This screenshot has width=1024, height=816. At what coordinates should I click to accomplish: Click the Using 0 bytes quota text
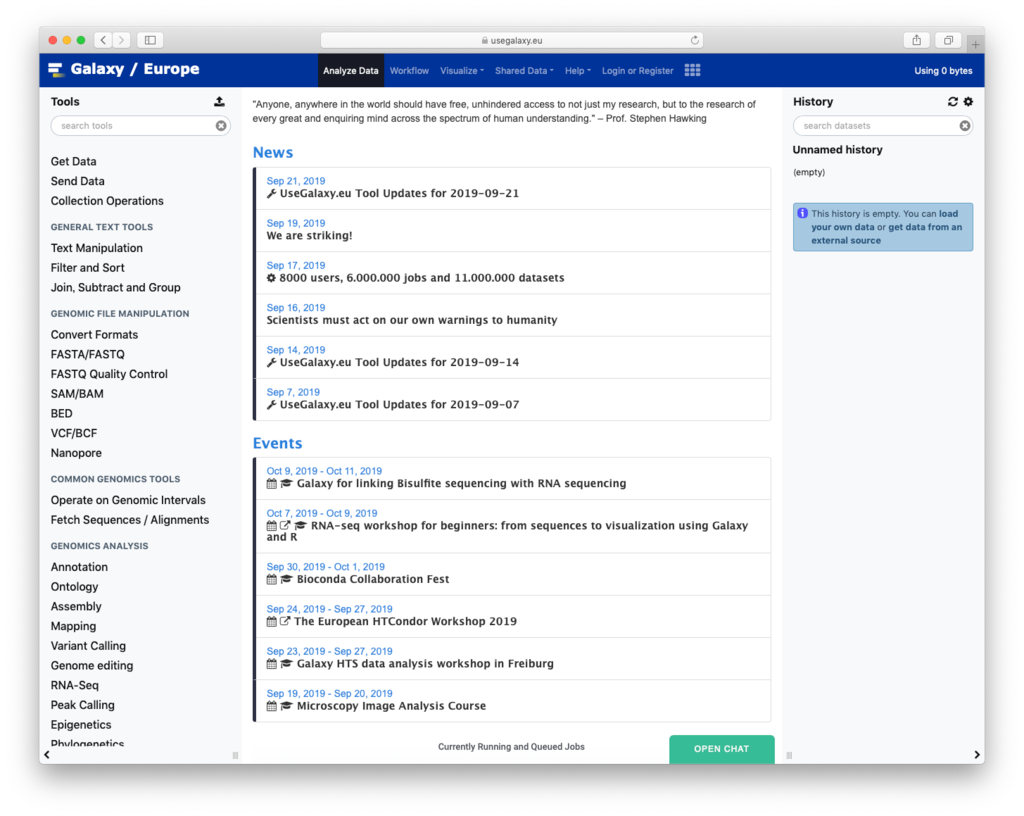pos(943,71)
